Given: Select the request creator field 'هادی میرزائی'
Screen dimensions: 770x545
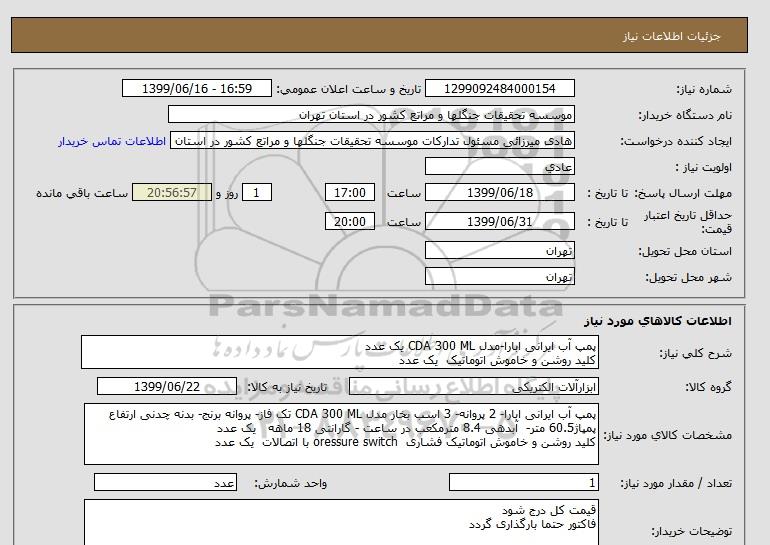Looking at the screenshot, I should (x=372, y=141).
